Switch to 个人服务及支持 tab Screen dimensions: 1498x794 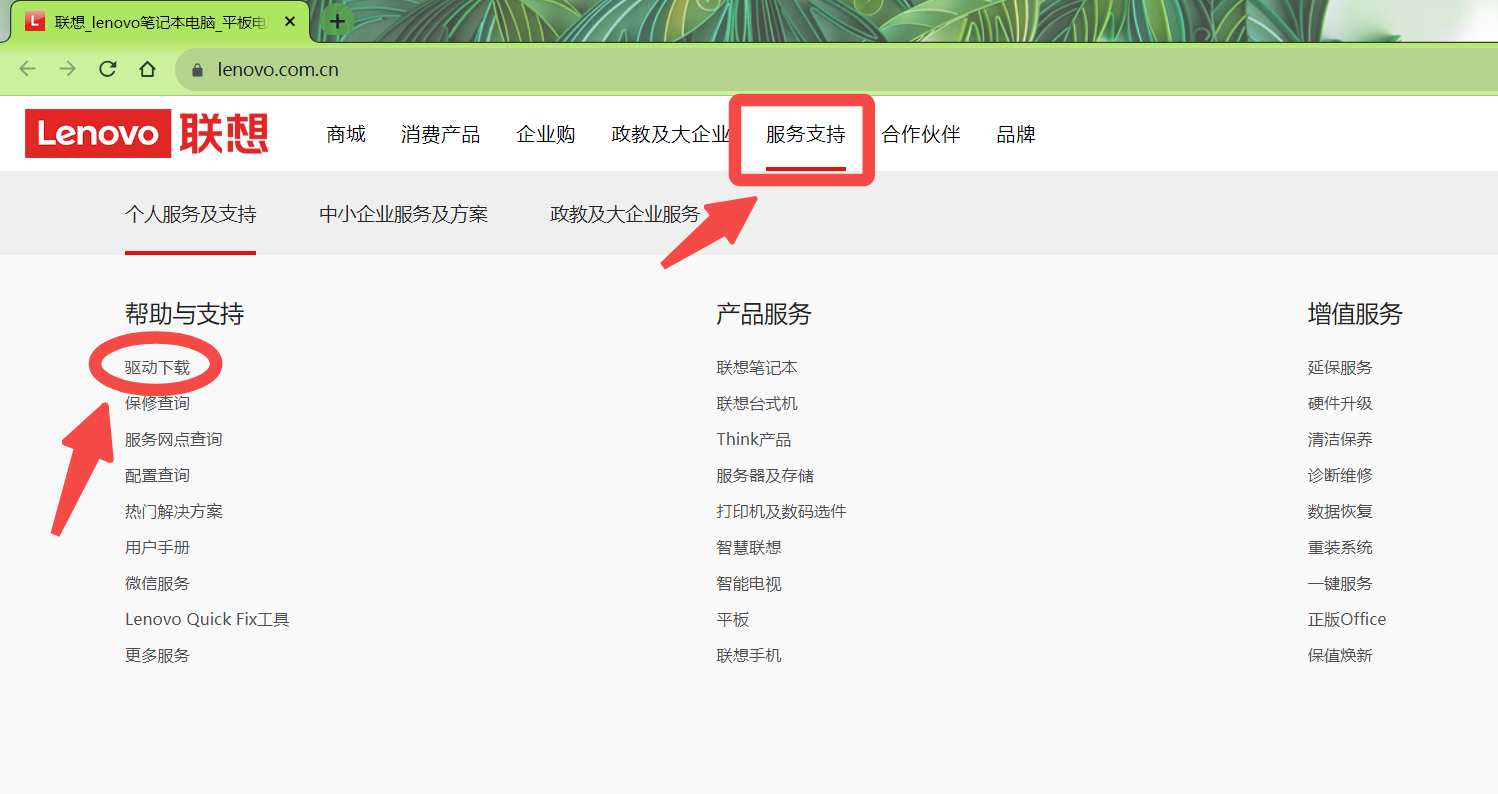pos(190,214)
